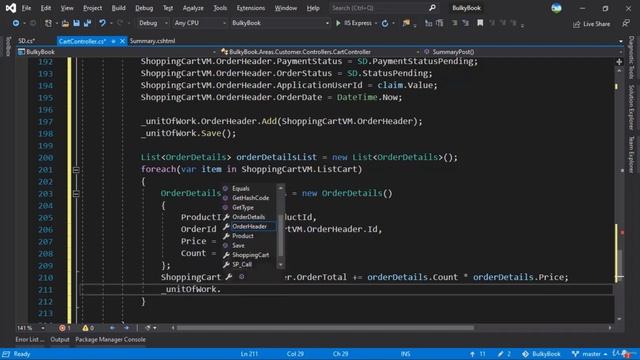Screen dimensions: 640x360
Task: Click the New Project toolbar icon
Action: 48,23
